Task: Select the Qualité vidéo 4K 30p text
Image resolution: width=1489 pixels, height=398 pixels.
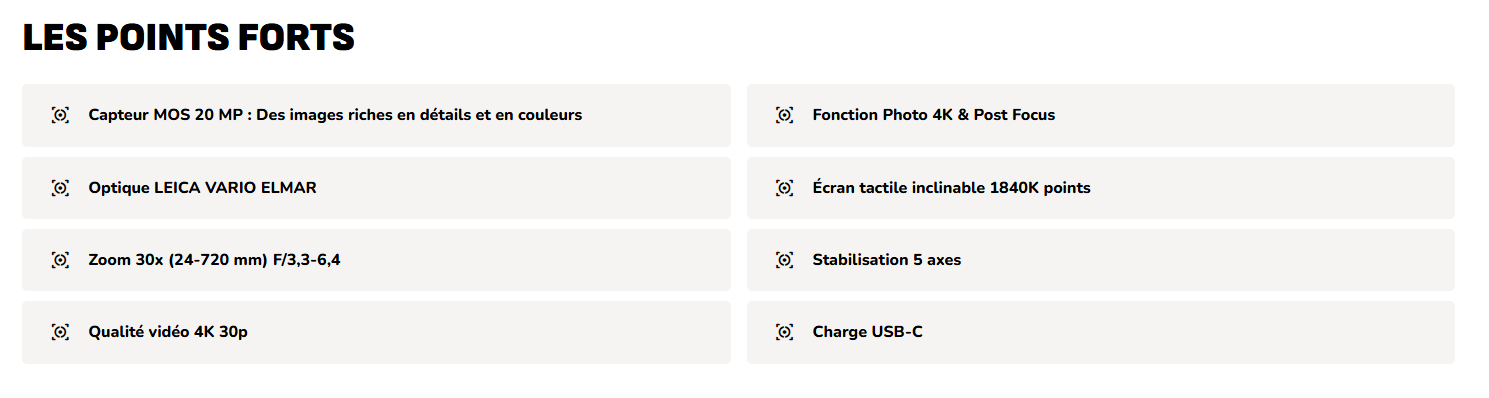Action: point(168,332)
